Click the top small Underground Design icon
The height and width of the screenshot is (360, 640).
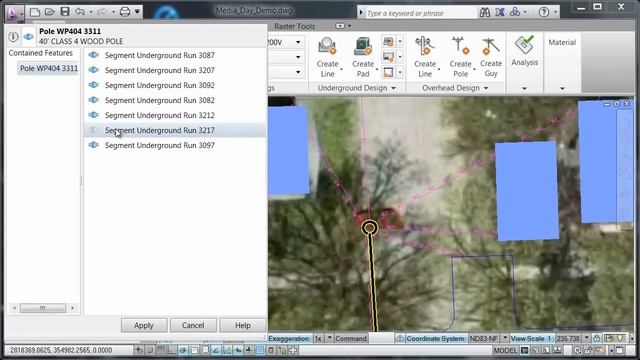[388, 42]
